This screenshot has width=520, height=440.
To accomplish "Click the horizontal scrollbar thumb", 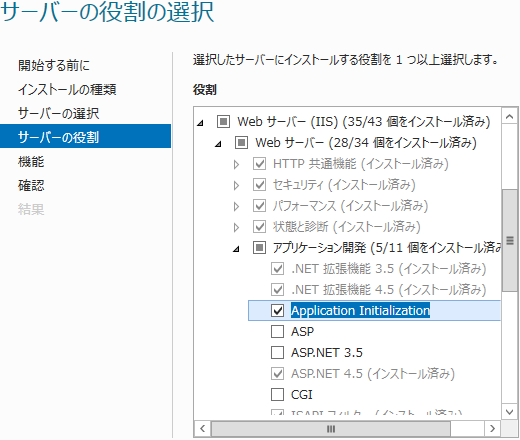I will point(331,428).
